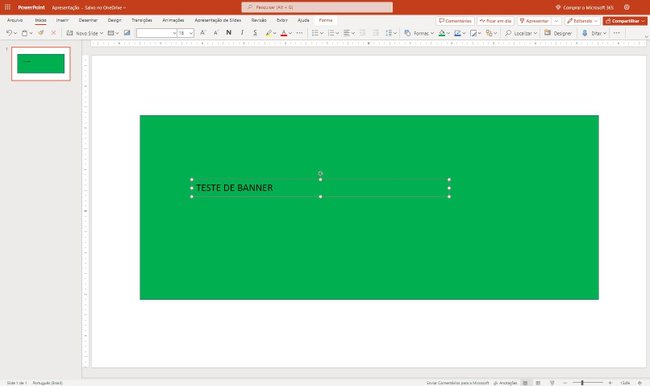Switch to the Transições tab
650x386 pixels.
pos(142,20)
